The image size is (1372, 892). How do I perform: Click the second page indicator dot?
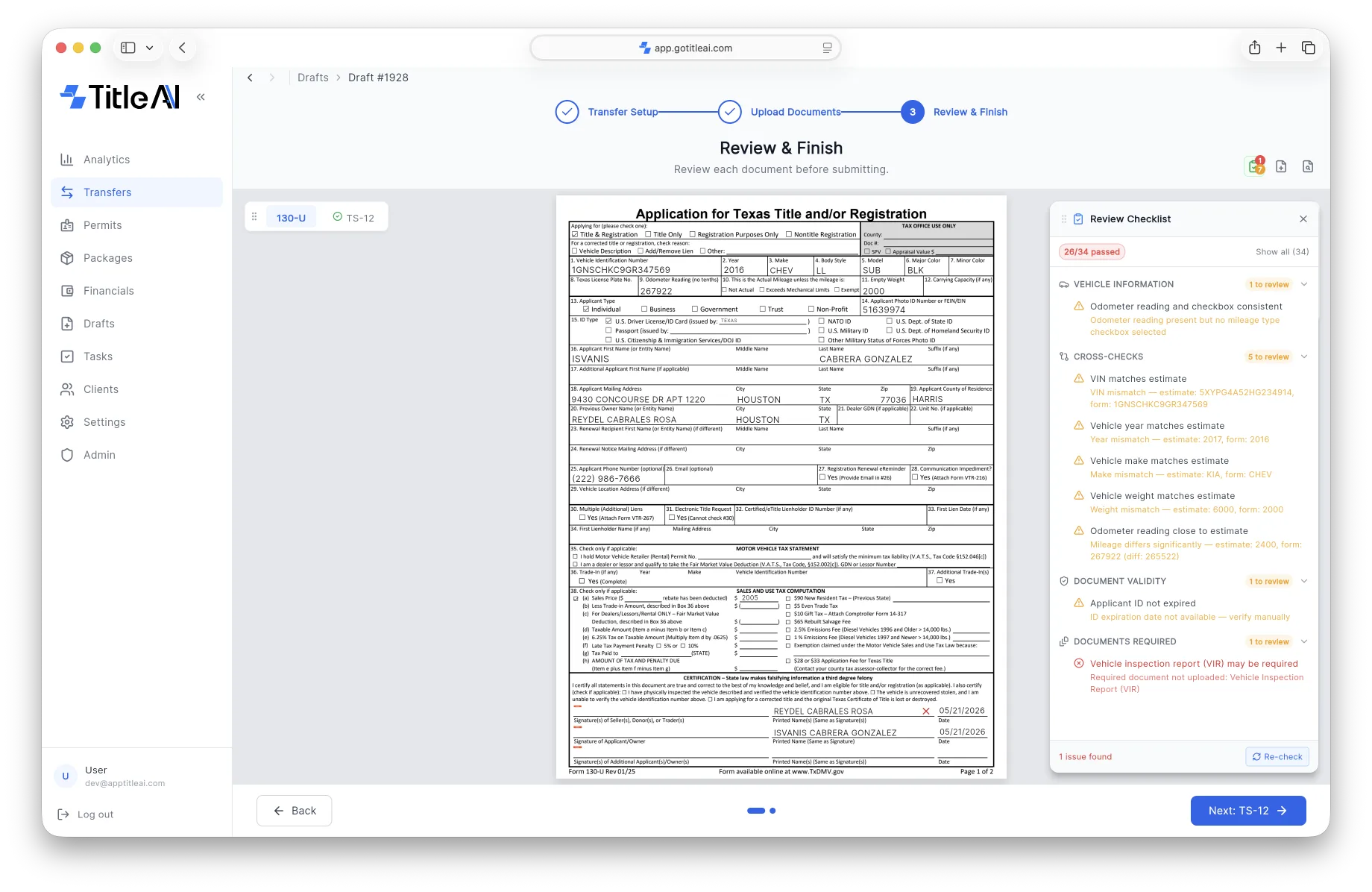click(772, 811)
